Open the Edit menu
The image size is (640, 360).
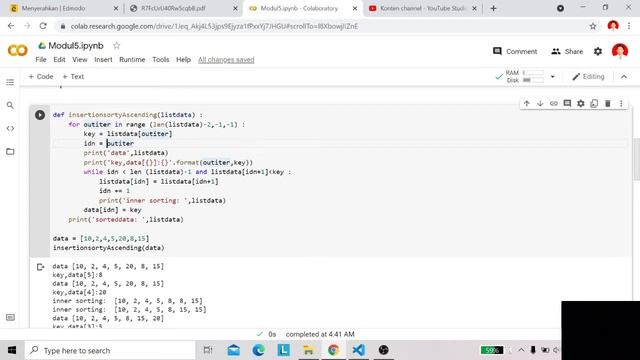tap(59, 60)
